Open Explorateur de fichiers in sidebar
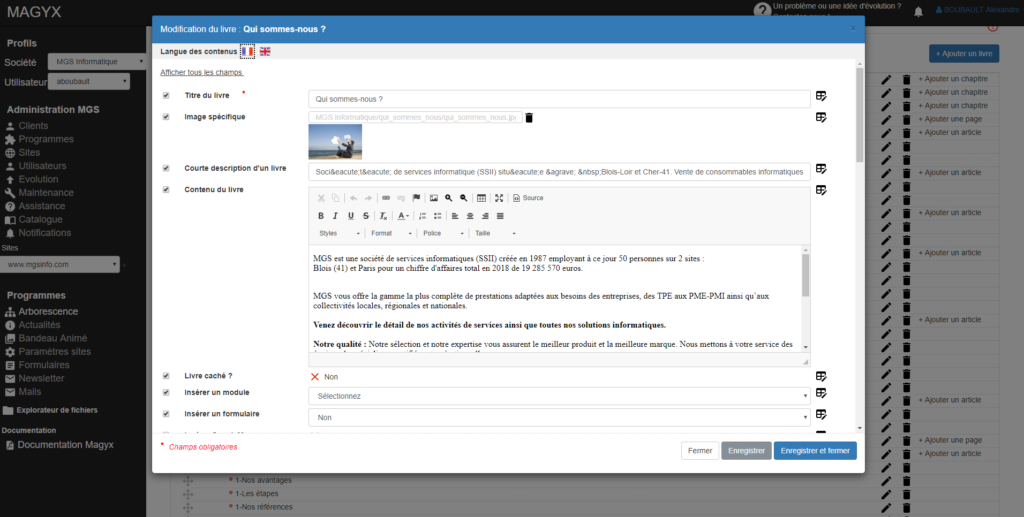Viewport: 1024px width, 517px height. [57, 410]
